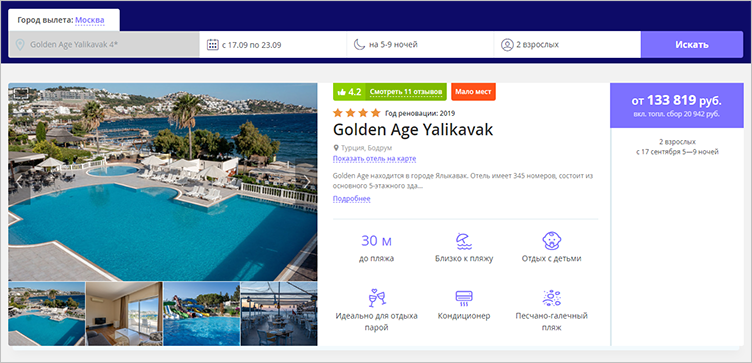The height and width of the screenshot is (363, 752).
Task: Click the person icon for travelers
Action: (x=506, y=45)
